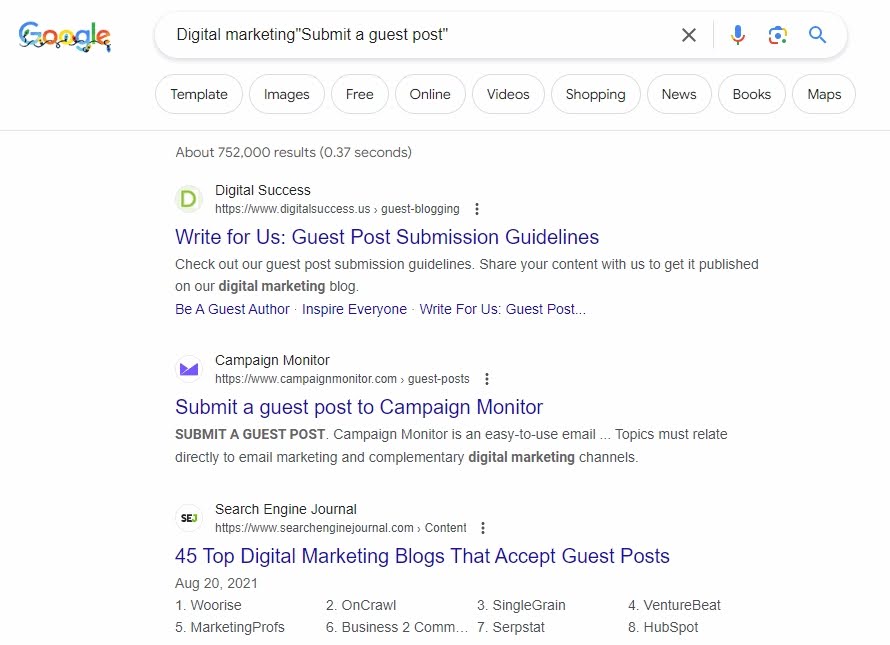The image size is (890, 645).
Task: Clear the search box with the X icon
Action: click(689, 35)
